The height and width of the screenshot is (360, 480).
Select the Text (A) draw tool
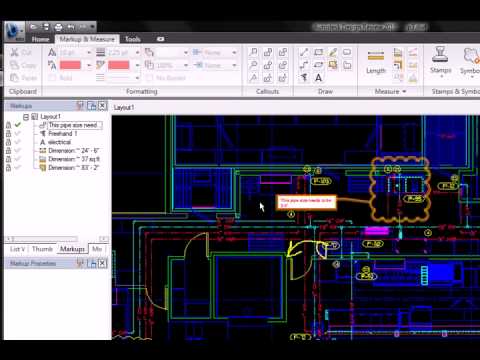pyautogui.click(x=318, y=78)
